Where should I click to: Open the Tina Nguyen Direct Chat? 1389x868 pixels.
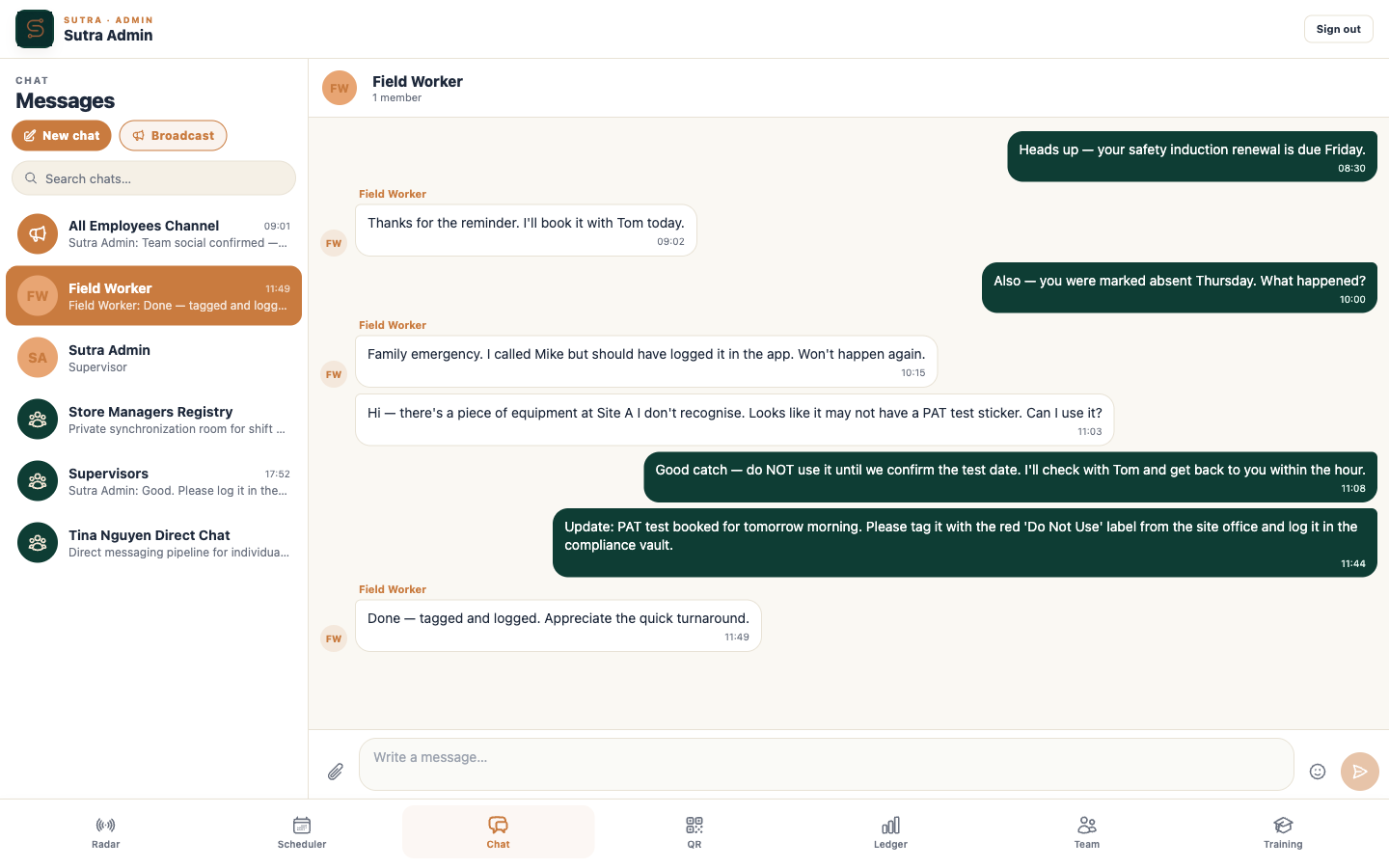(153, 543)
